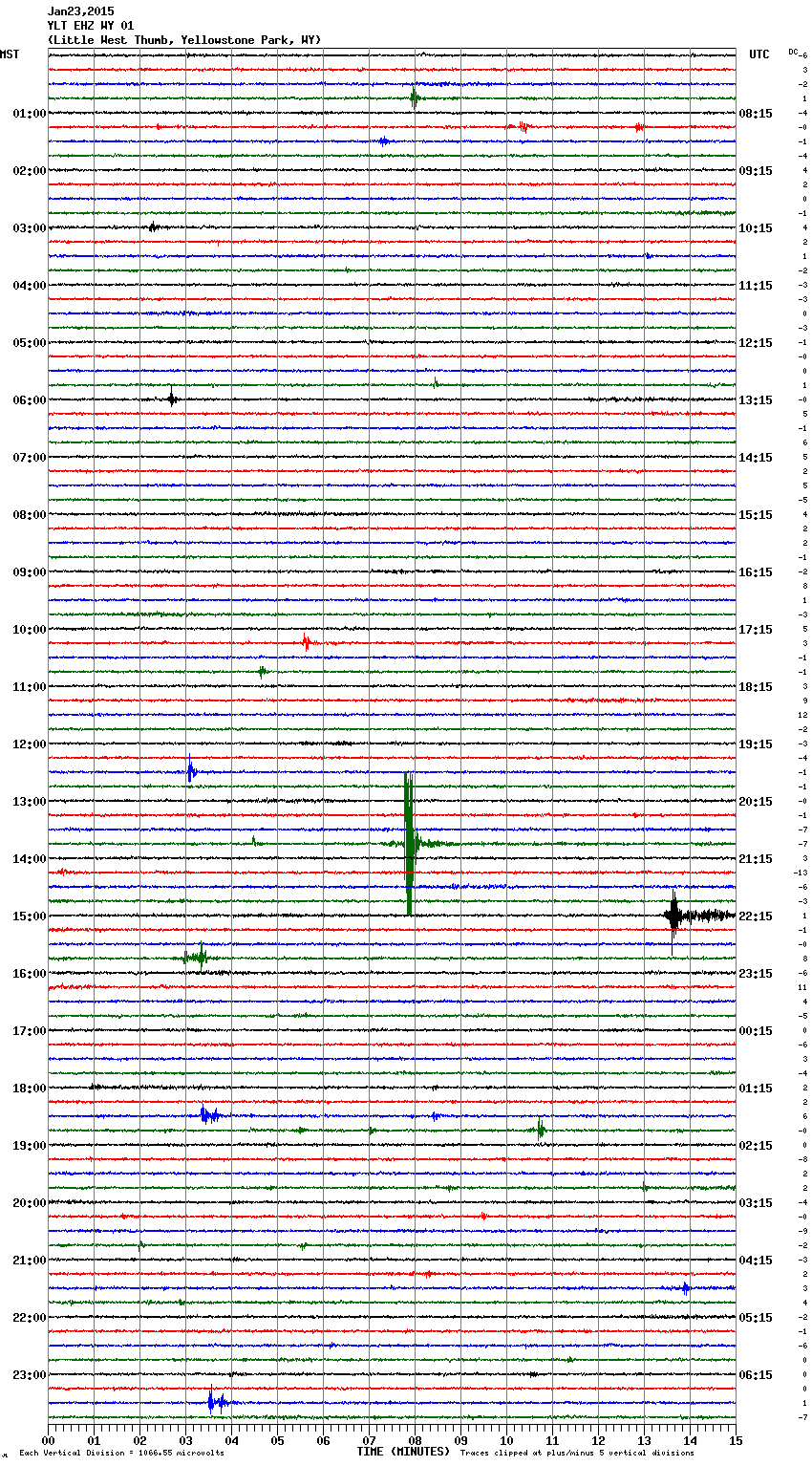Click the 17:15 UTC time label
The height and width of the screenshot is (1466, 812).
tap(756, 630)
